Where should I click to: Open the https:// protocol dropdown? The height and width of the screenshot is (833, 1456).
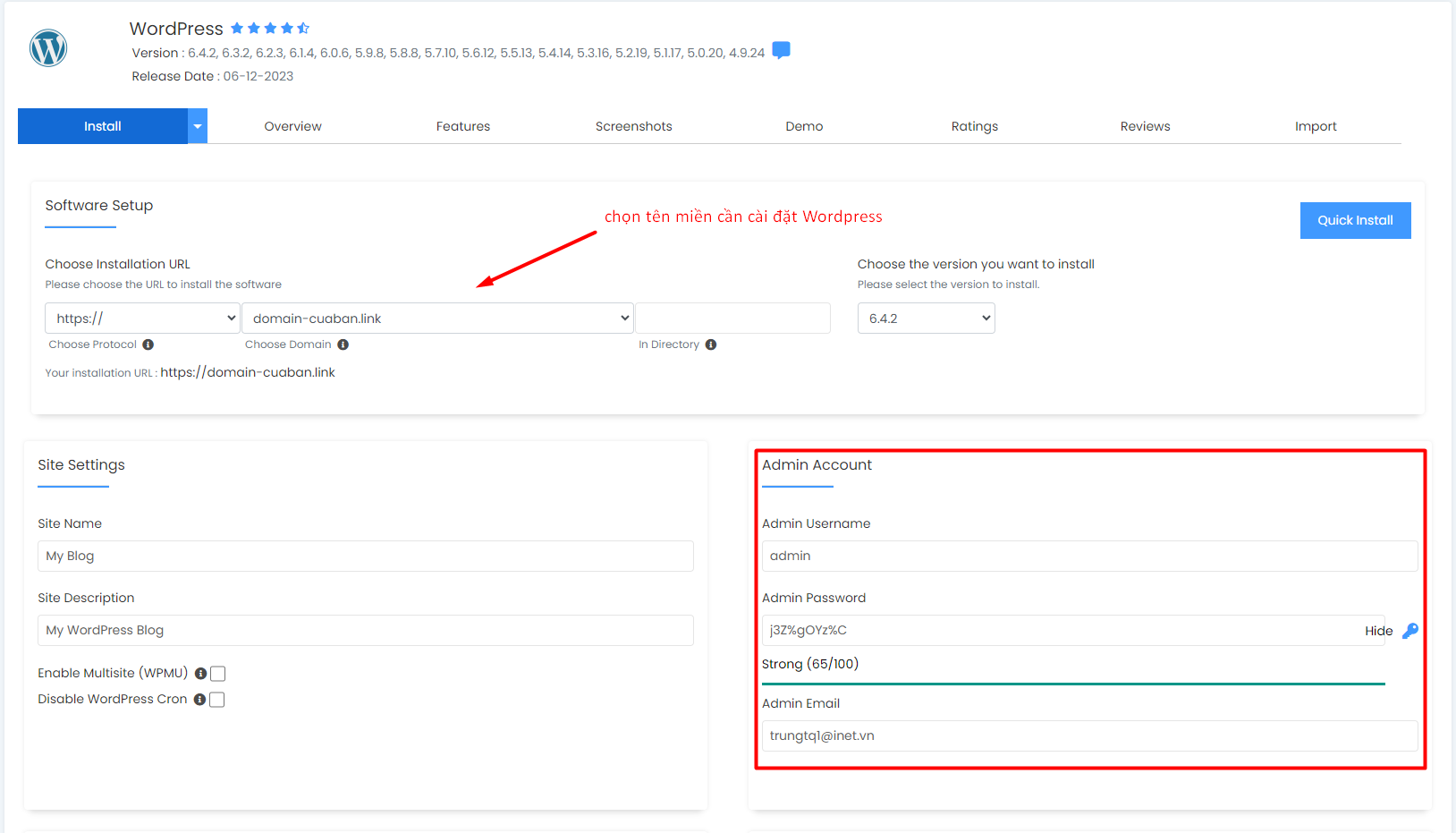click(x=142, y=319)
